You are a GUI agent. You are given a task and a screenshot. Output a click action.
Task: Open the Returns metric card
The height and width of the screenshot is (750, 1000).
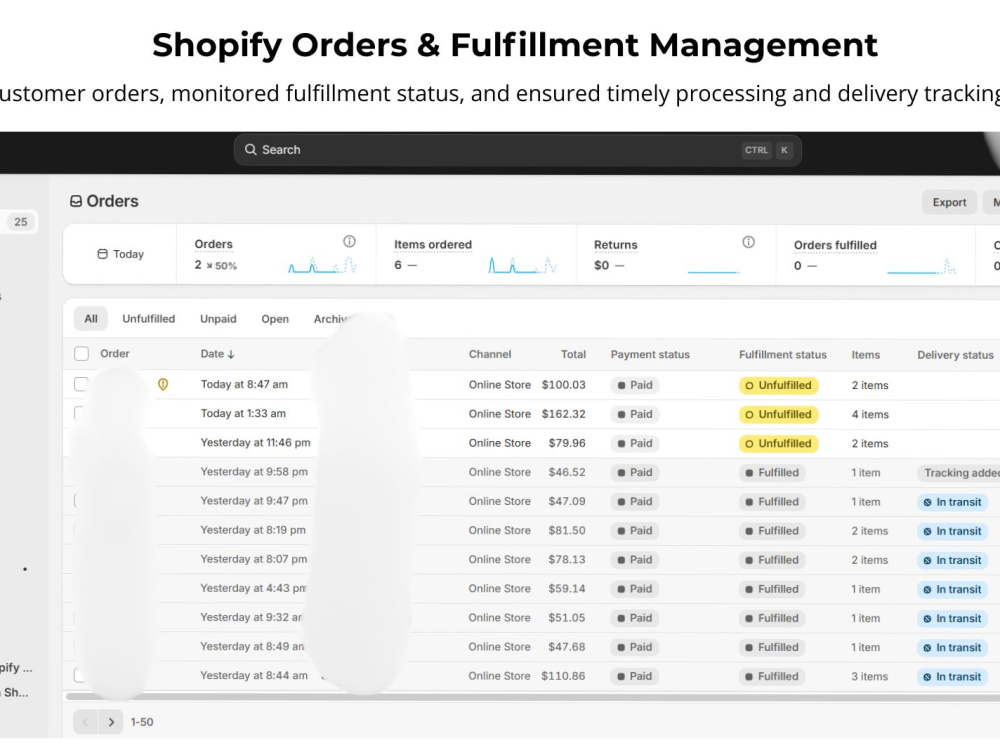click(676, 254)
